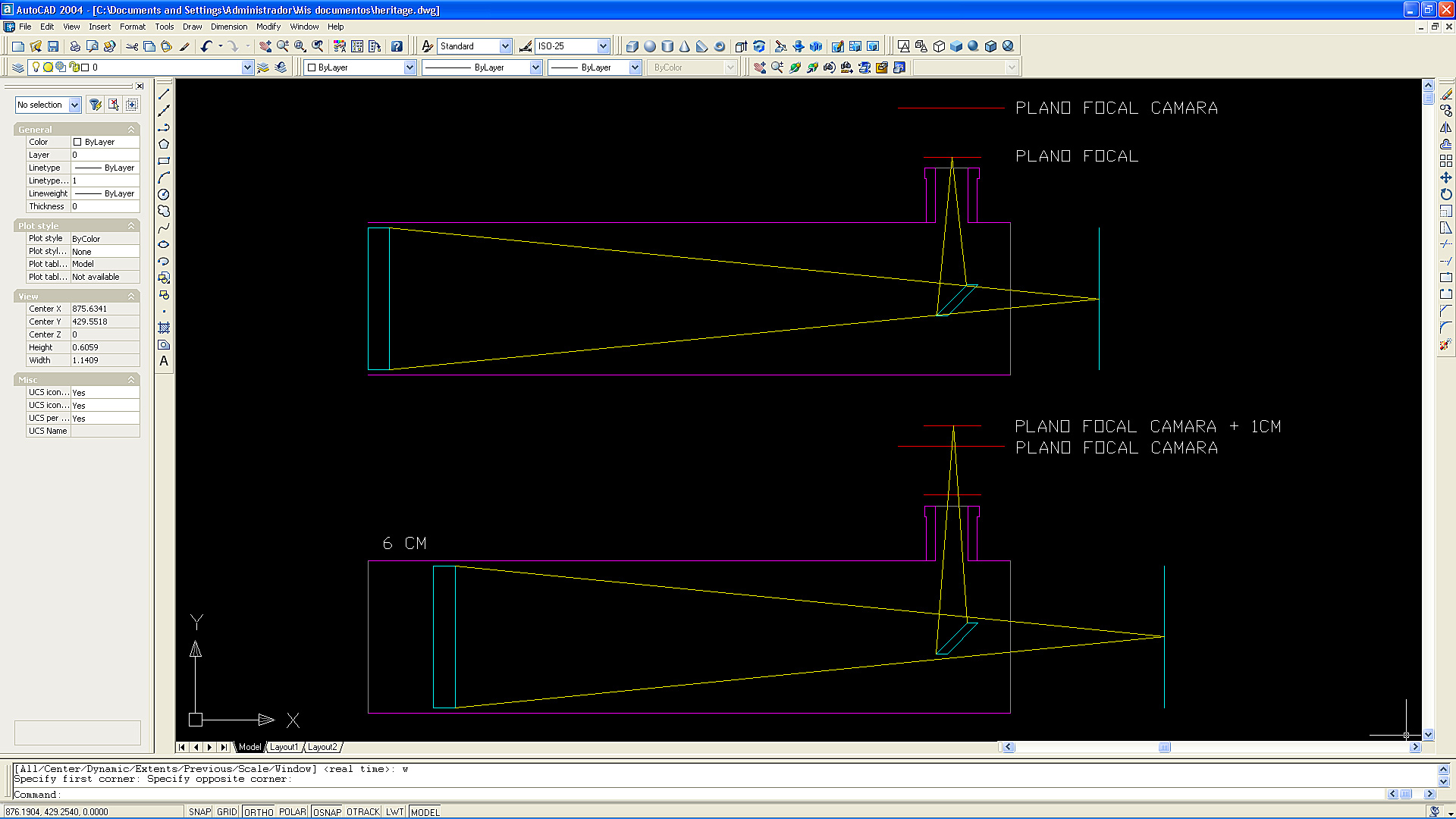This screenshot has height=819, width=1456.
Task: Open the layer list dropdown
Action: tap(247, 67)
